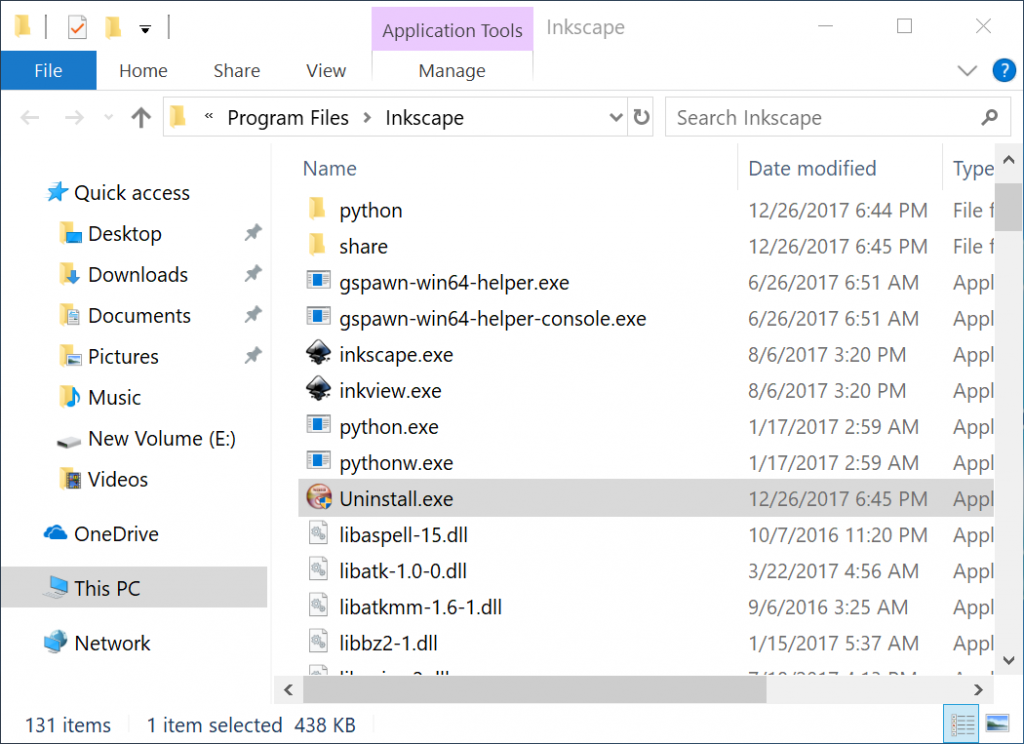The image size is (1024, 744).
Task: Select the libatkmm-1.6-1.dll file icon
Action: pyautogui.click(x=318, y=605)
